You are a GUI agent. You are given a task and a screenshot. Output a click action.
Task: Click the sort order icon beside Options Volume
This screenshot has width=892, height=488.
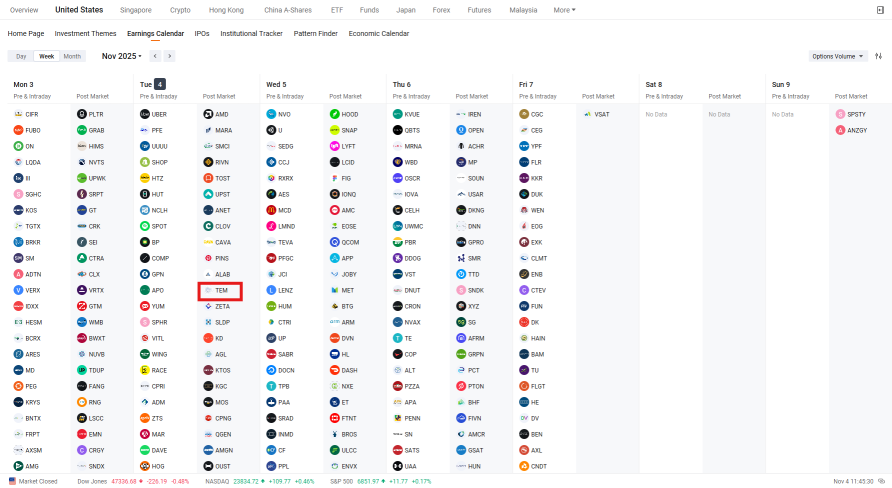click(x=878, y=56)
